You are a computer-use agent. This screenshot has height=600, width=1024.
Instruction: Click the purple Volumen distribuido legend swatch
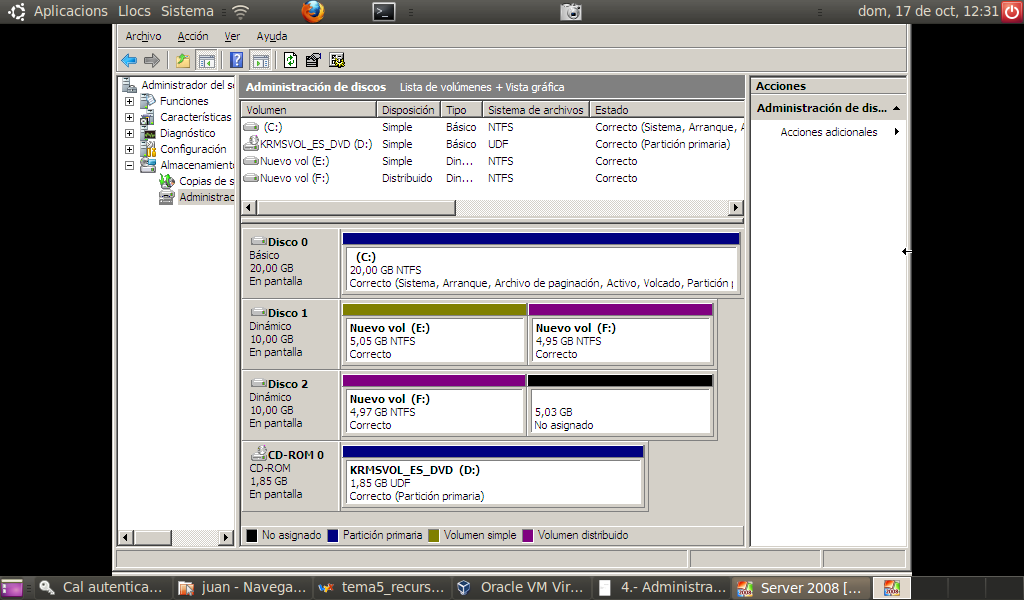pyautogui.click(x=528, y=536)
